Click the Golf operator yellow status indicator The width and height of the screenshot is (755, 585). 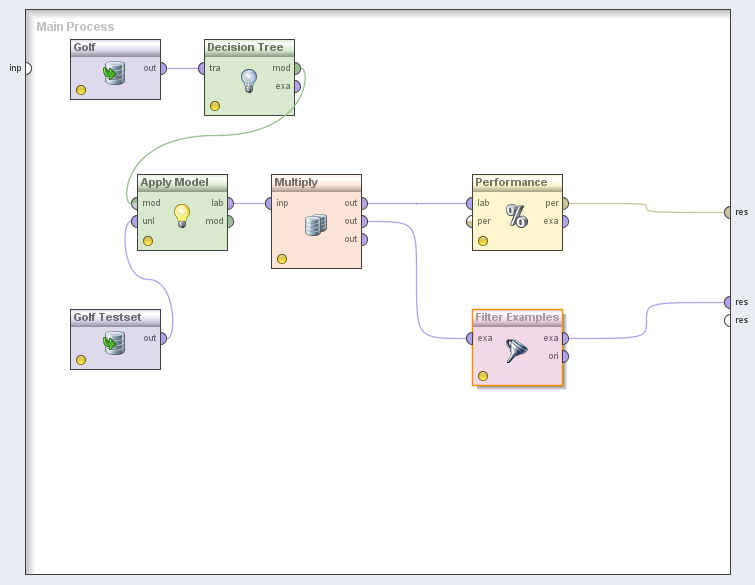point(81,90)
